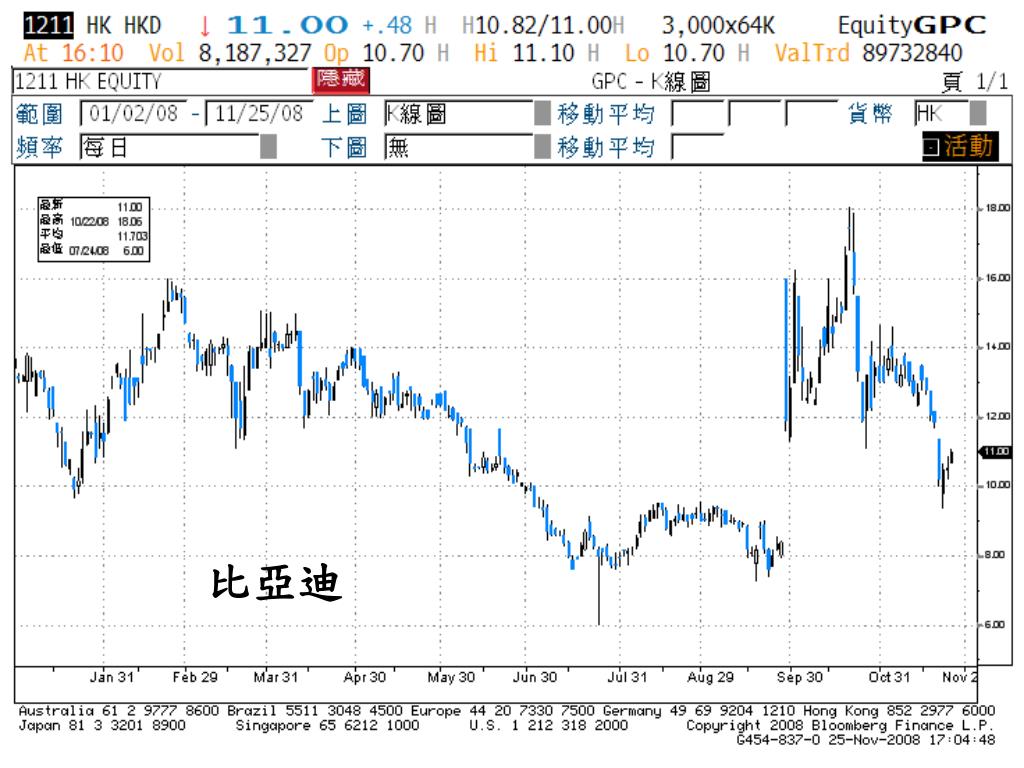Click the lower chart moving average field
Viewport: 1024px width, 768px height.
pos(697,147)
